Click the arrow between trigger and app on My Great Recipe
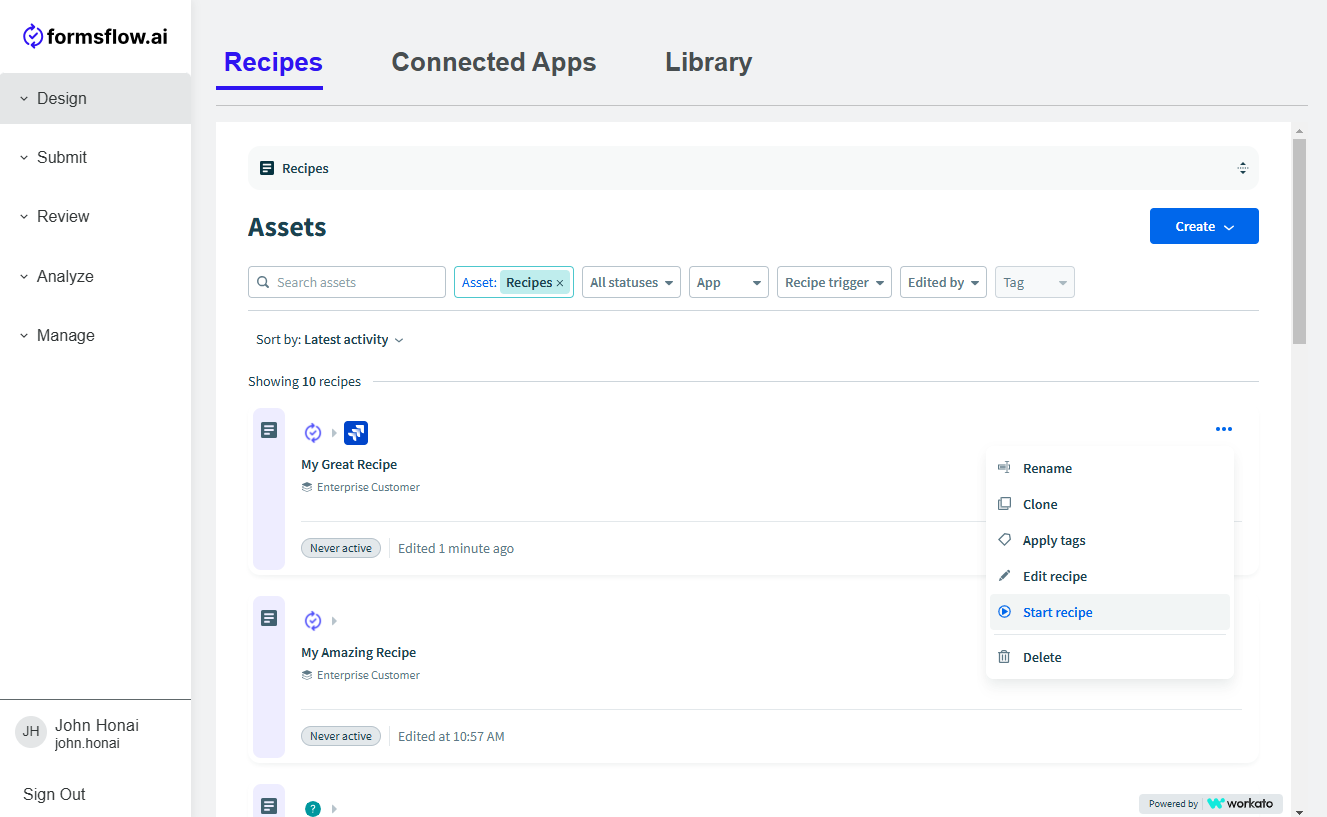Viewport: 1327px width, 817px height. tap(334, 433)
